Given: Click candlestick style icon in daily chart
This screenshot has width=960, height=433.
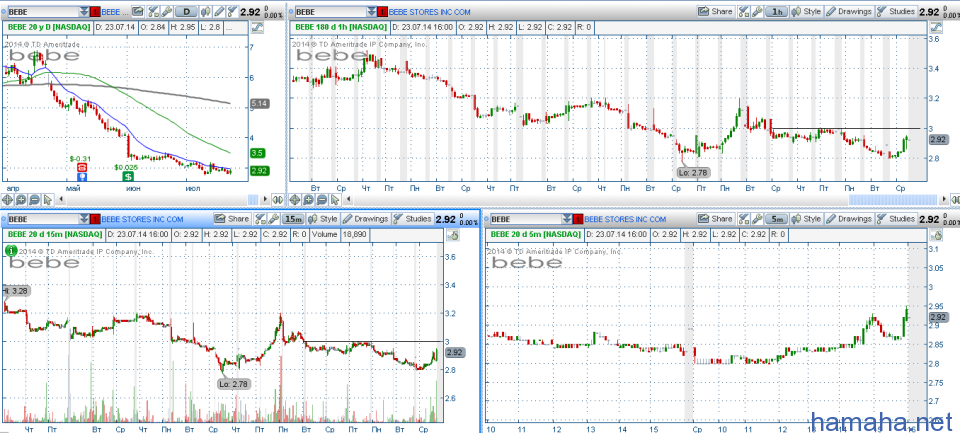Looking at the screenshot, I should (x=206, y=12).
